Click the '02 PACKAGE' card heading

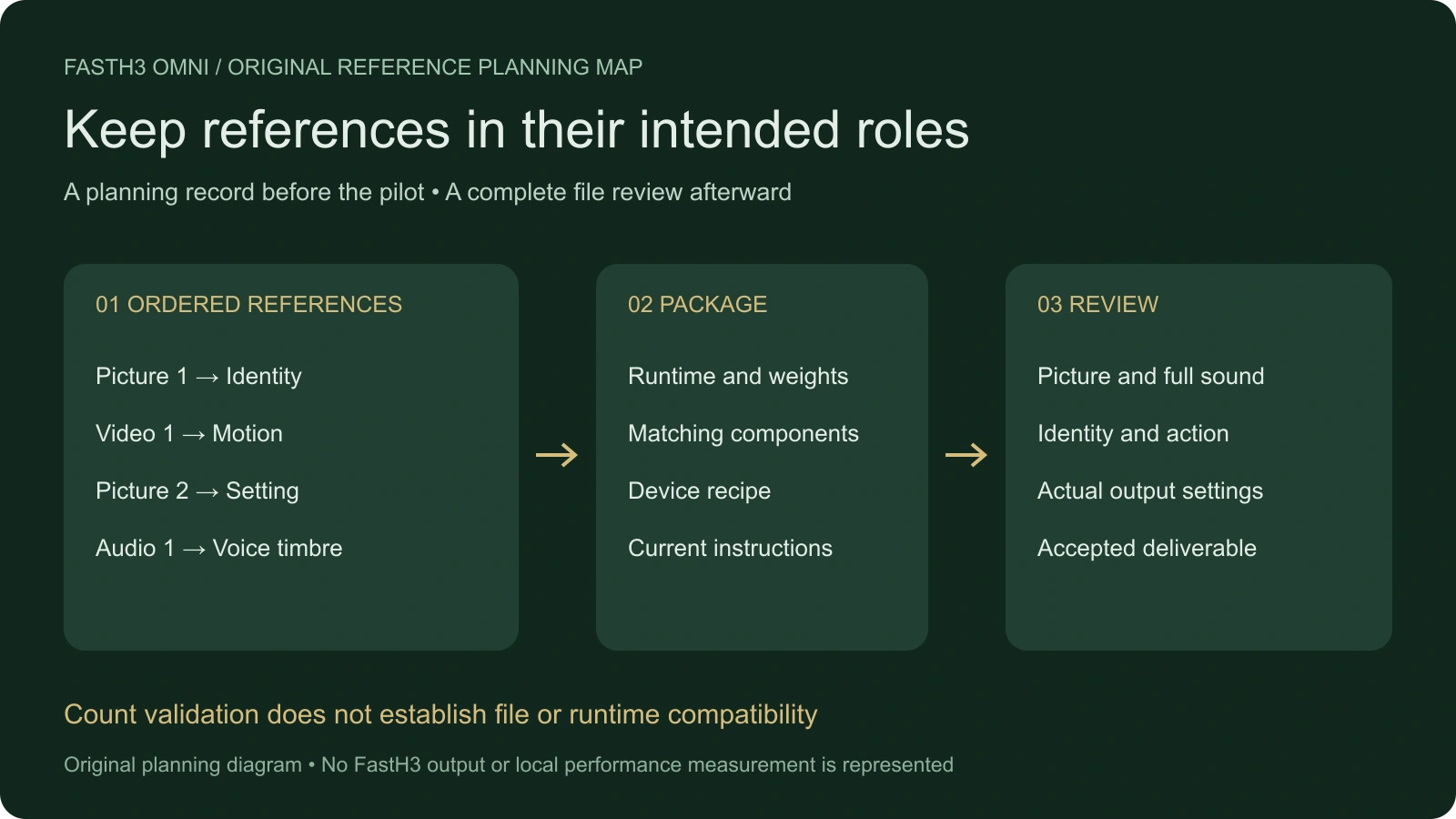(x=697, y=304)
